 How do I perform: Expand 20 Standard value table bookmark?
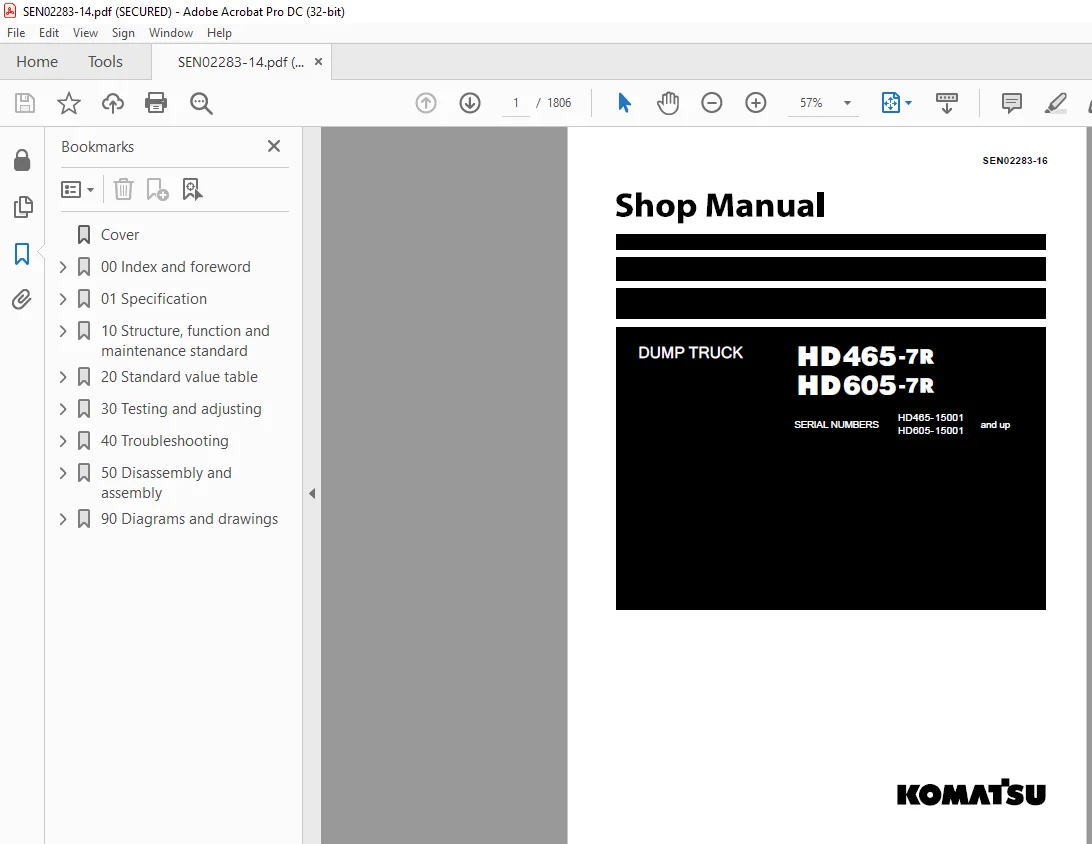click(x=63, y=377)
